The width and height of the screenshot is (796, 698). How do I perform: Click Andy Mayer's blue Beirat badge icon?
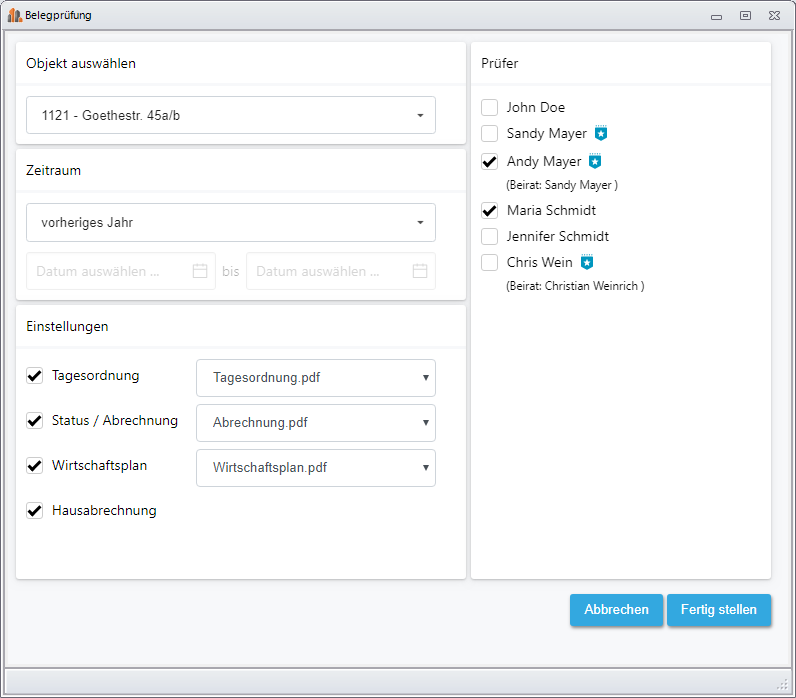click(x=594, y=161)
